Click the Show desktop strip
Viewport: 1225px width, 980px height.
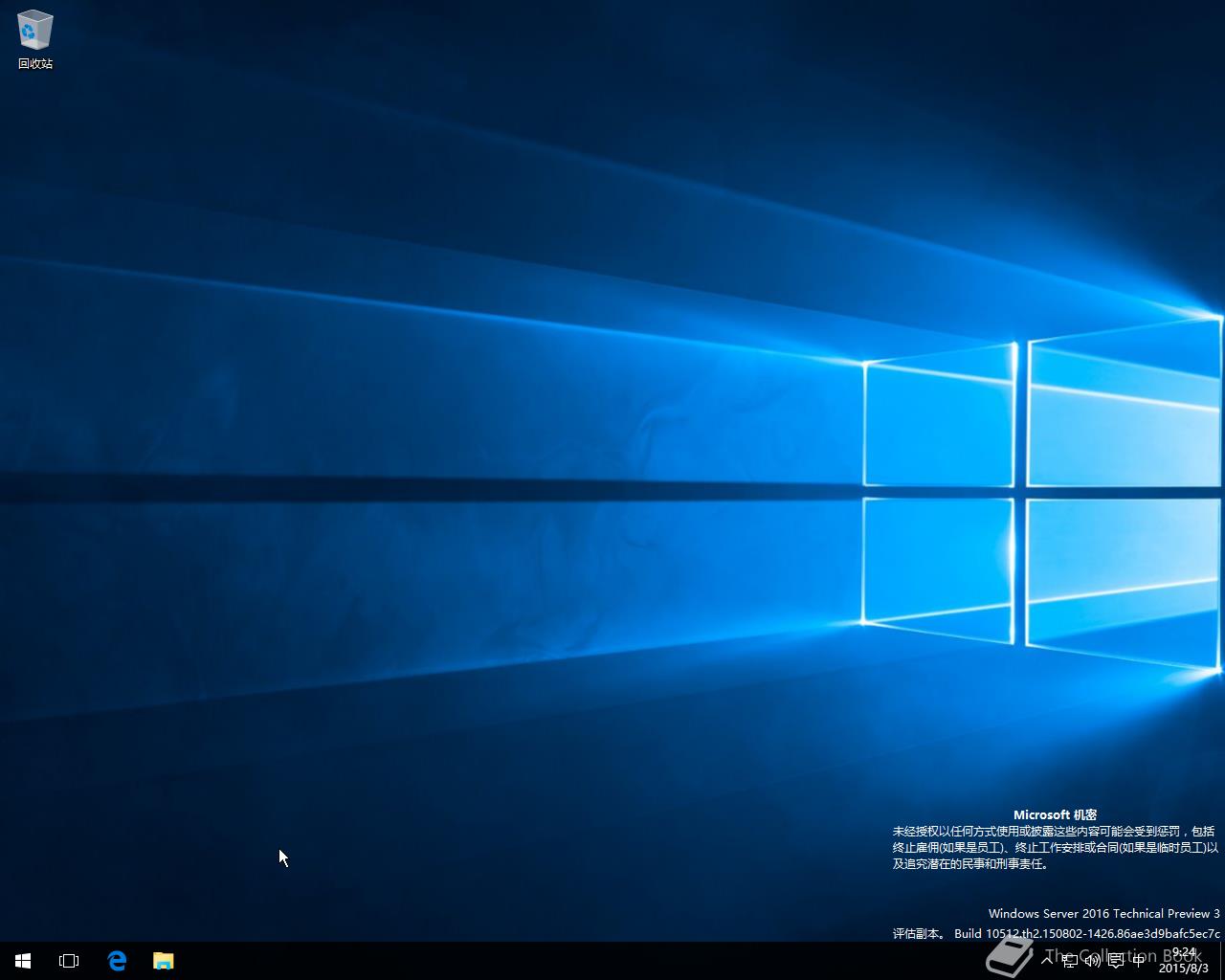click(x=1222, y=961)
